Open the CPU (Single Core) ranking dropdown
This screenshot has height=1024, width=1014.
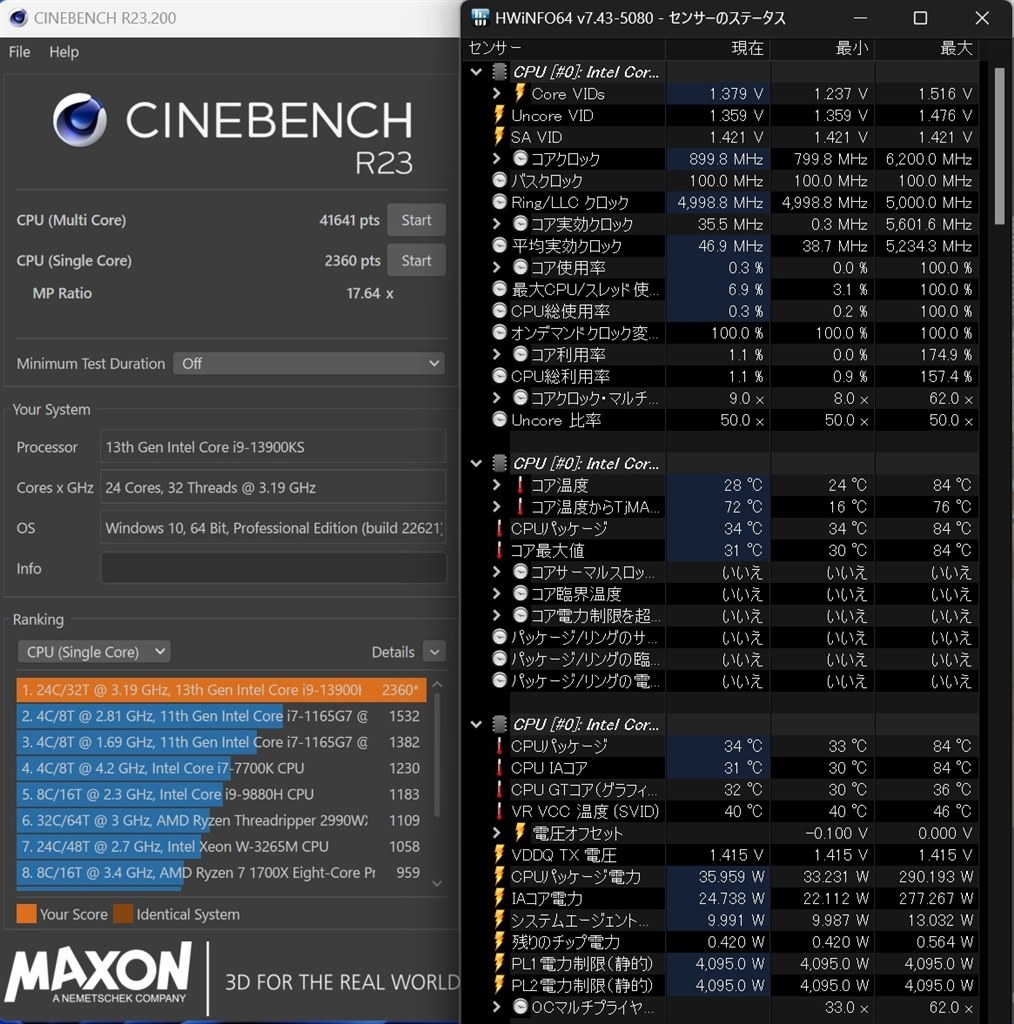(94, 652)
